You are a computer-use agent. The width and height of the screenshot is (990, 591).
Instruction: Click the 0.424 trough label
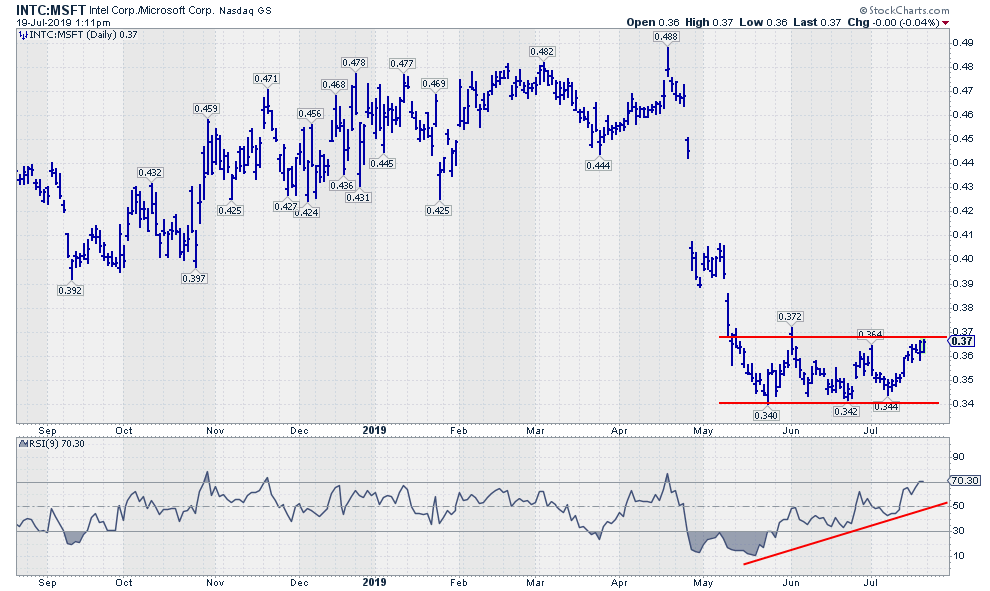(x=307, y=212)
